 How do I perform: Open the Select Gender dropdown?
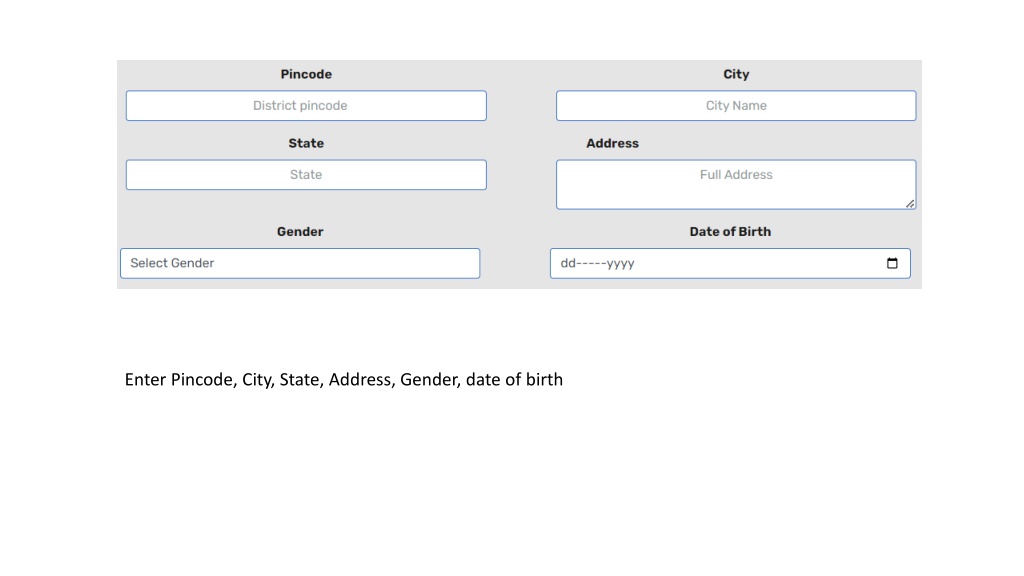[300, 263]
